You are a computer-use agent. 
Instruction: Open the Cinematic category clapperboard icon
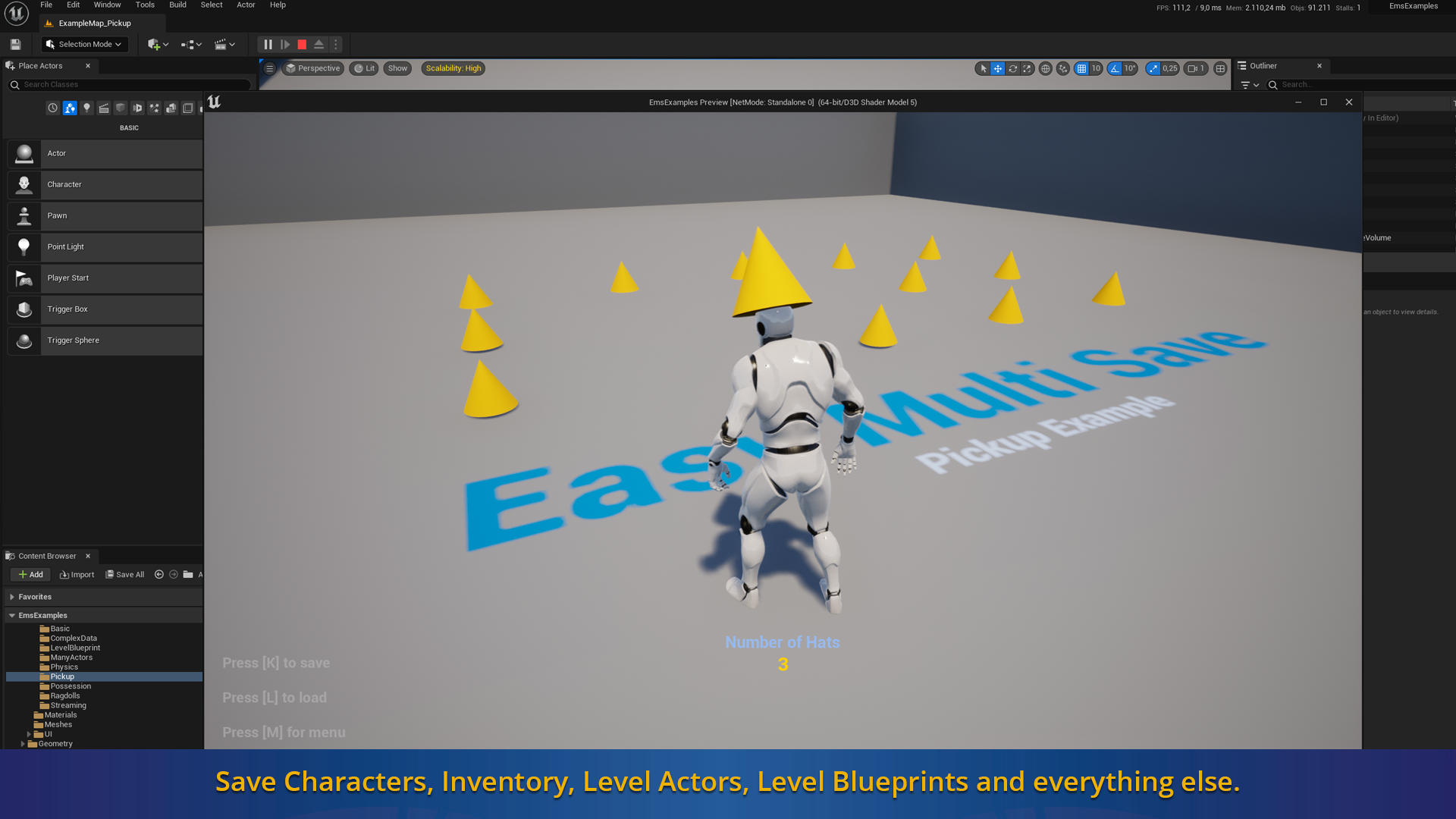click(x=104, y=108)
